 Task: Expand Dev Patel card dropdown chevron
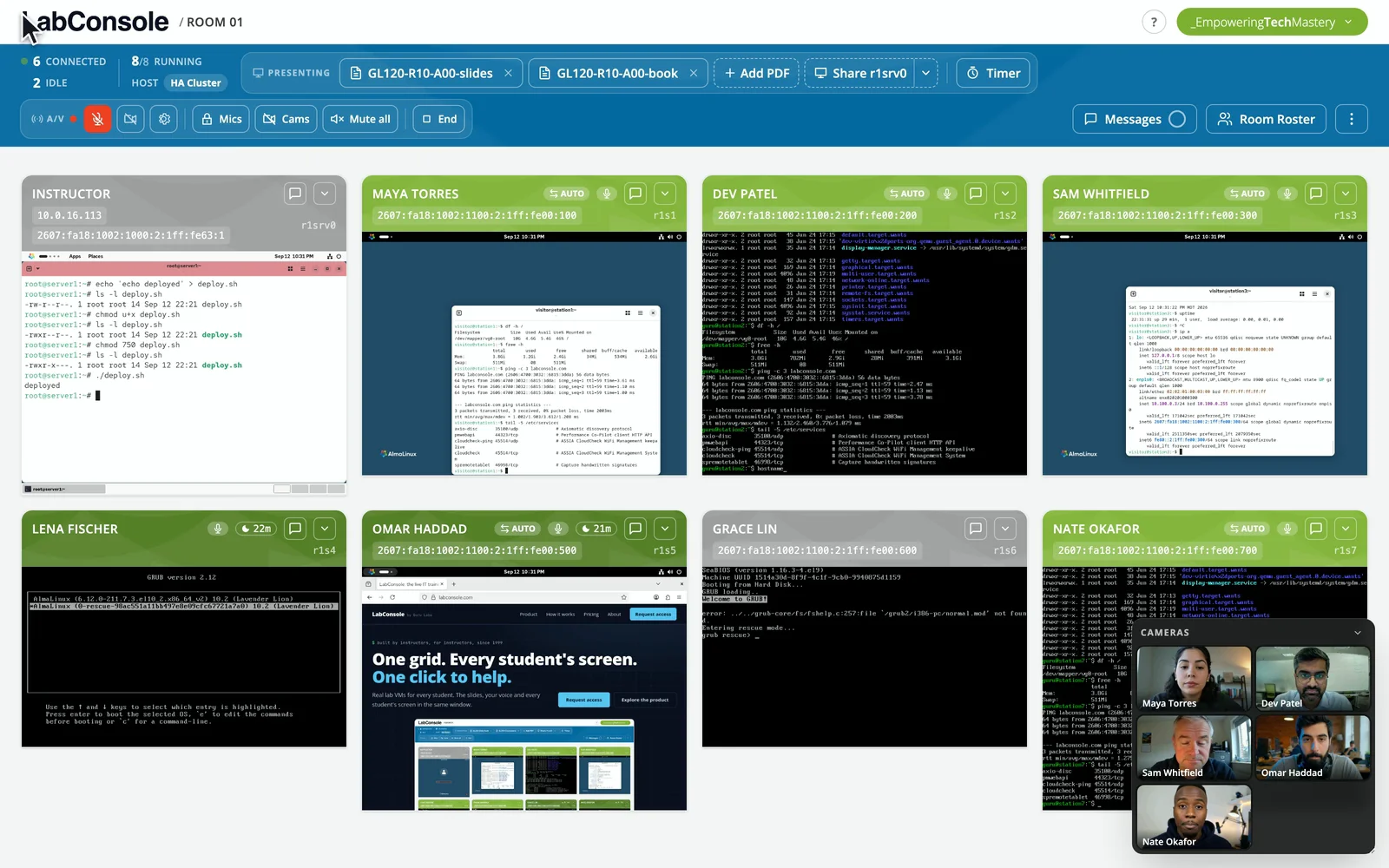[1005, 194]
